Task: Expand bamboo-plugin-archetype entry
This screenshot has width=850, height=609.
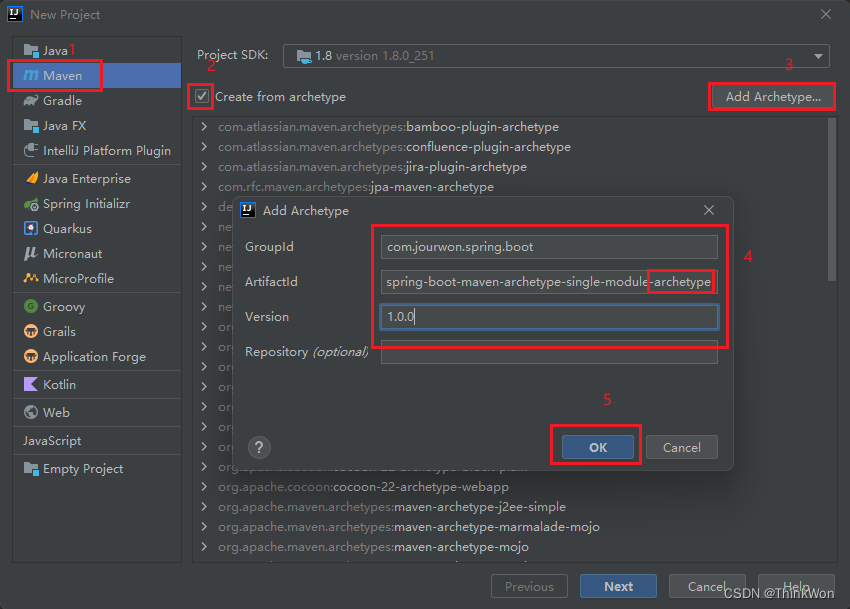Action: (x=204, y=126)
